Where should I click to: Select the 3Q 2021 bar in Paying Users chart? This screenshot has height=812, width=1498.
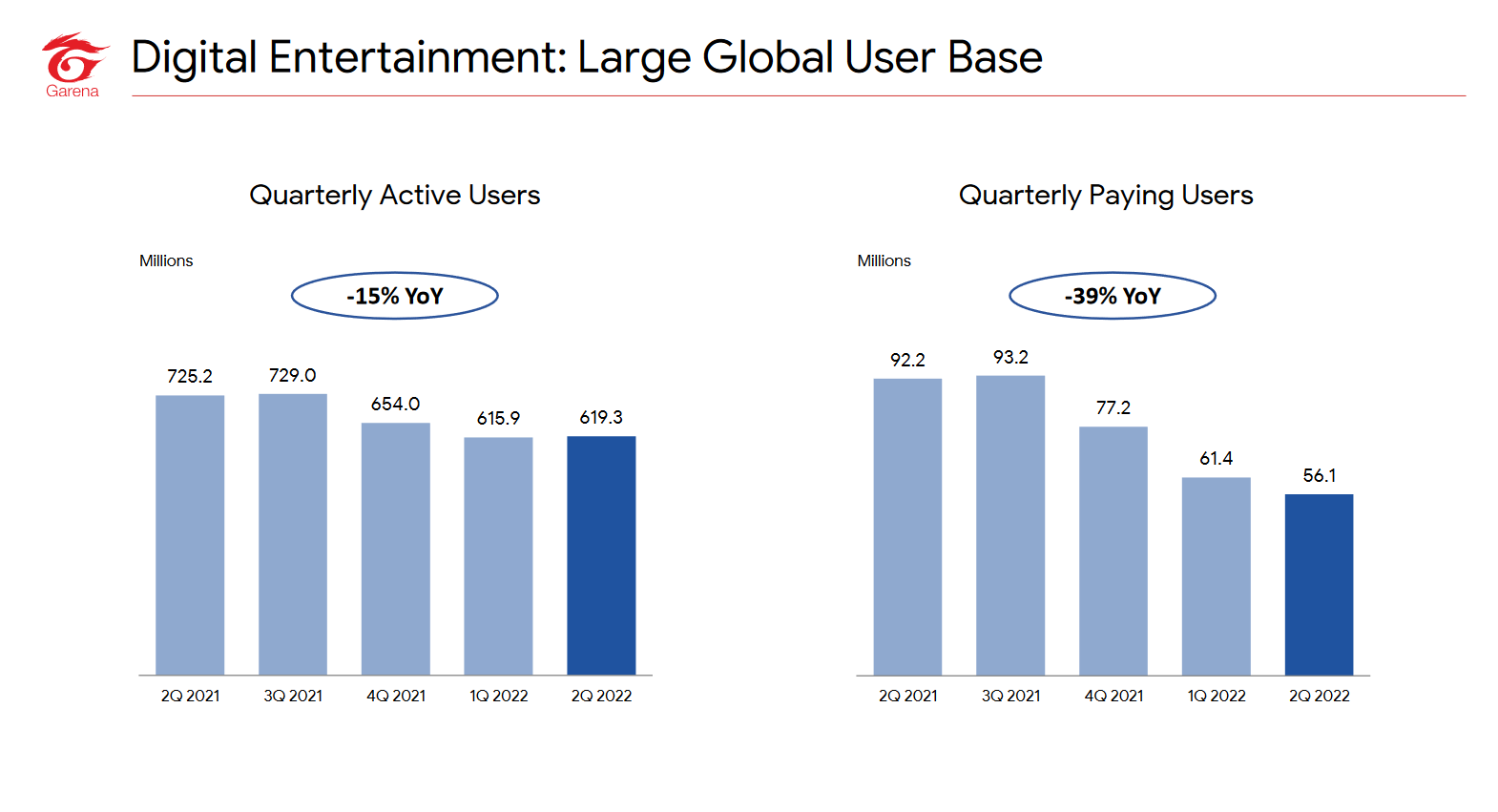tap(1010, 526)
